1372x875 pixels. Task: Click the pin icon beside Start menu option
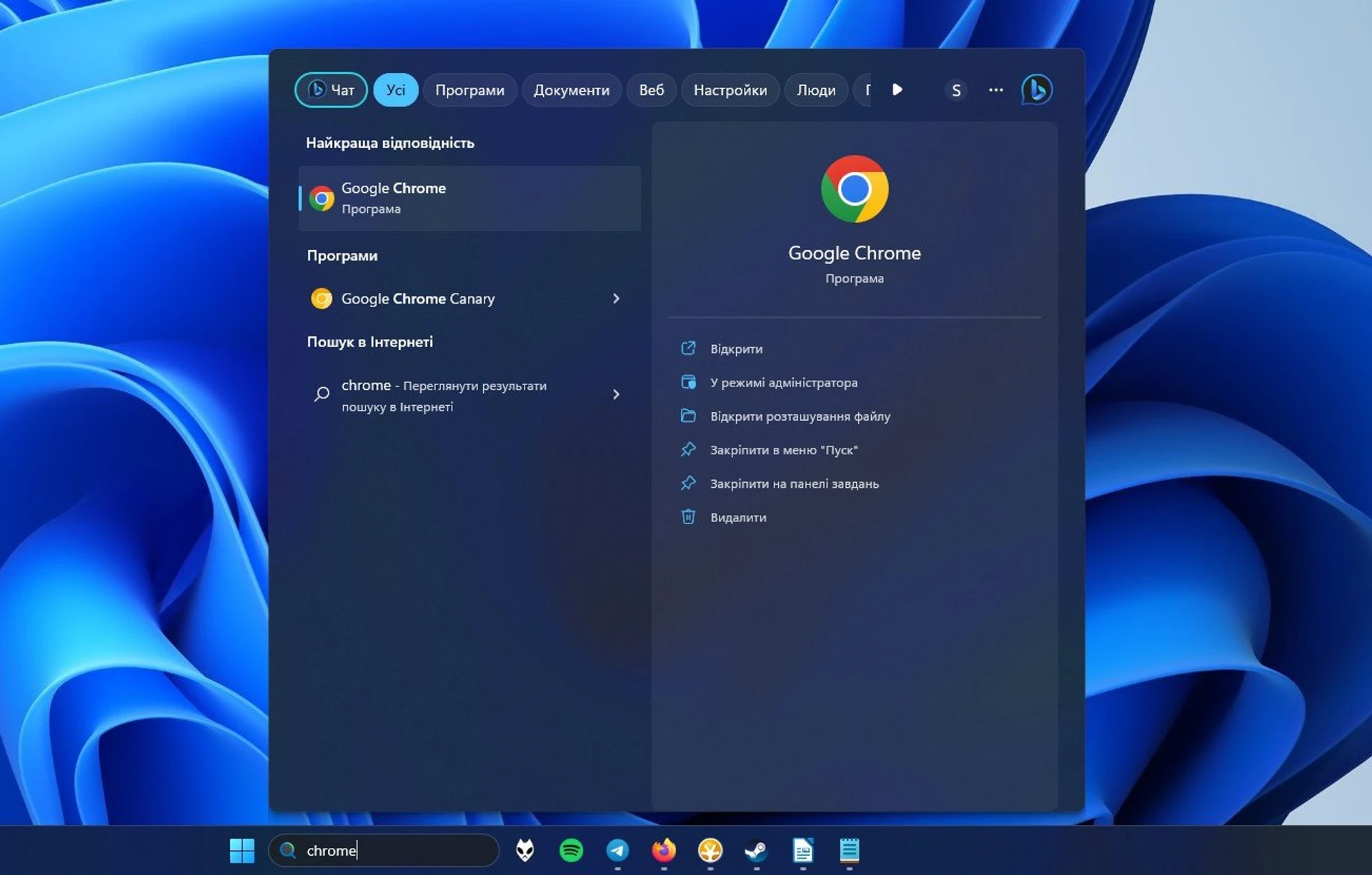tap(688, 449)
